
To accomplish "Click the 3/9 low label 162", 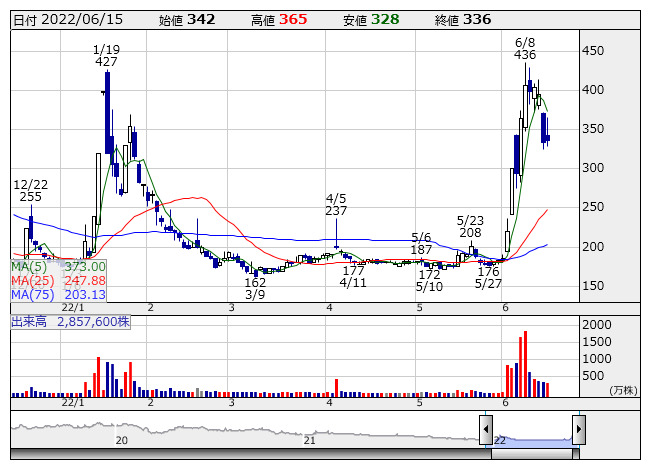I will point(255,283).
